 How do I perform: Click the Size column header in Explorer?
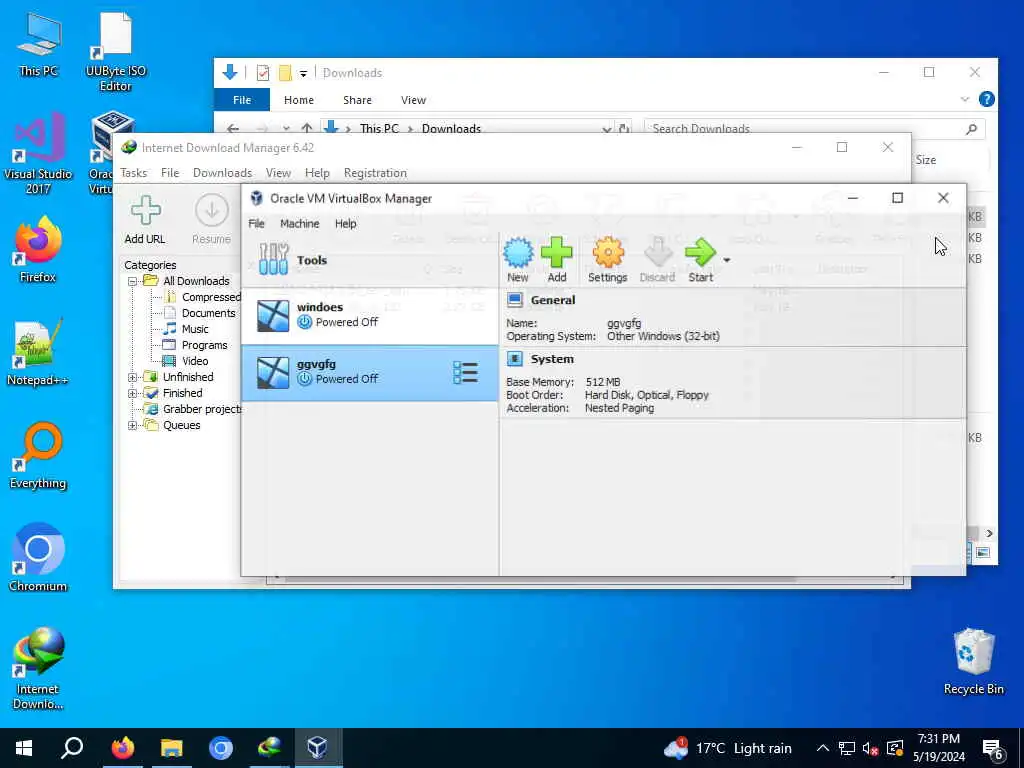[925, 160]
